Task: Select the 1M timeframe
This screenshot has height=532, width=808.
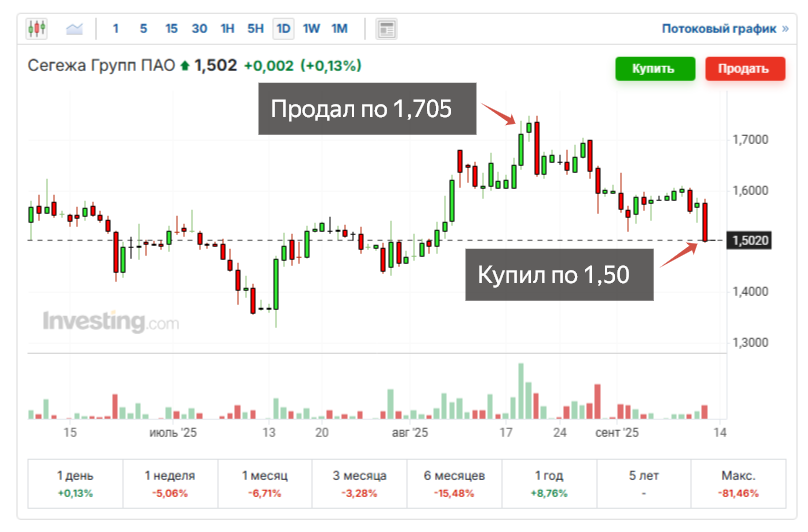Action: (x=340, y=29)
